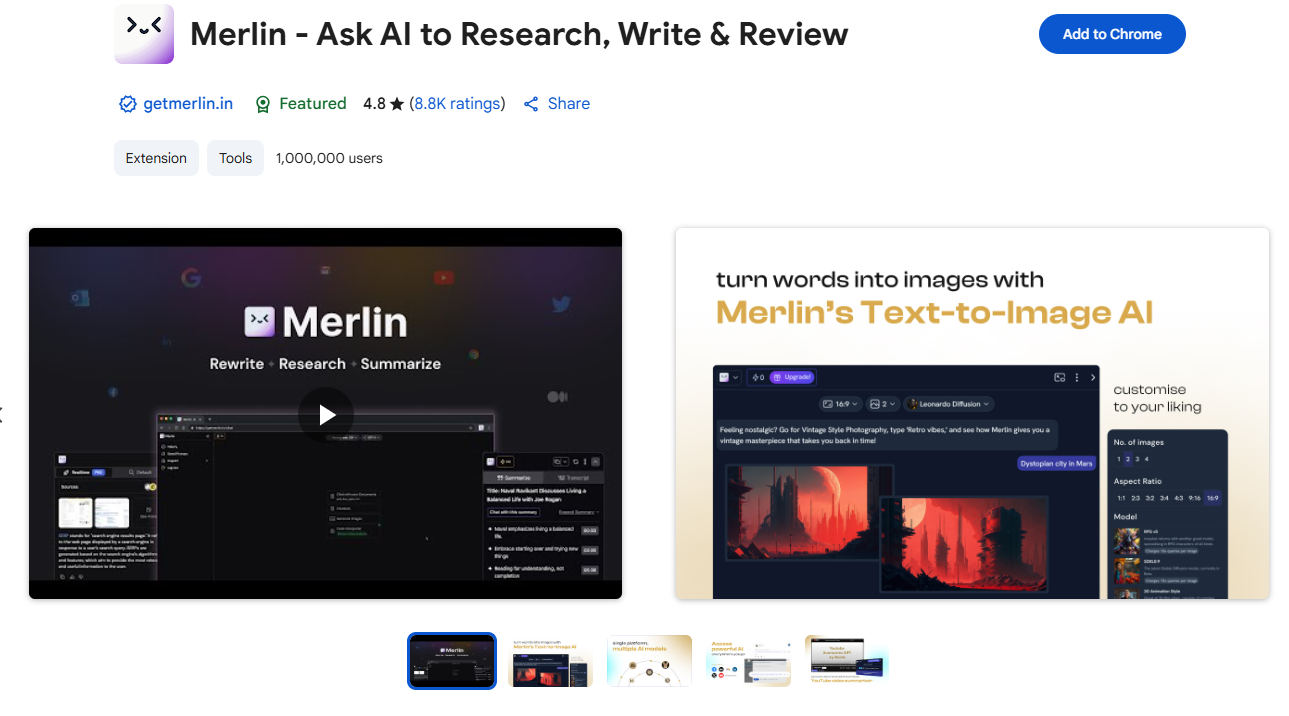
Task: Click the Featured badge icon
Action: click(263, 104)
